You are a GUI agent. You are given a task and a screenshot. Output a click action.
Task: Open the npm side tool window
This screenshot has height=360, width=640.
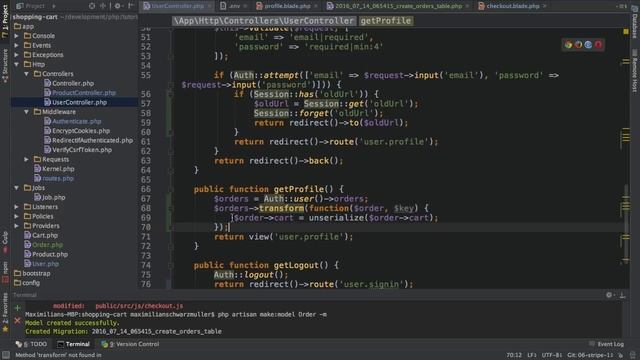click(x=5, y=272)
